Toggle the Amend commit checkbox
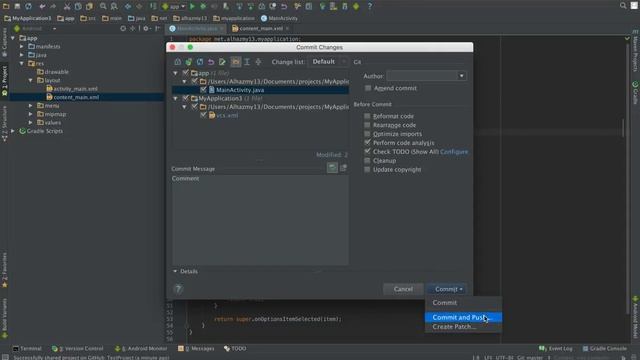Image resolution: width=640 pixels, height=360 pixels. [368, 88]
